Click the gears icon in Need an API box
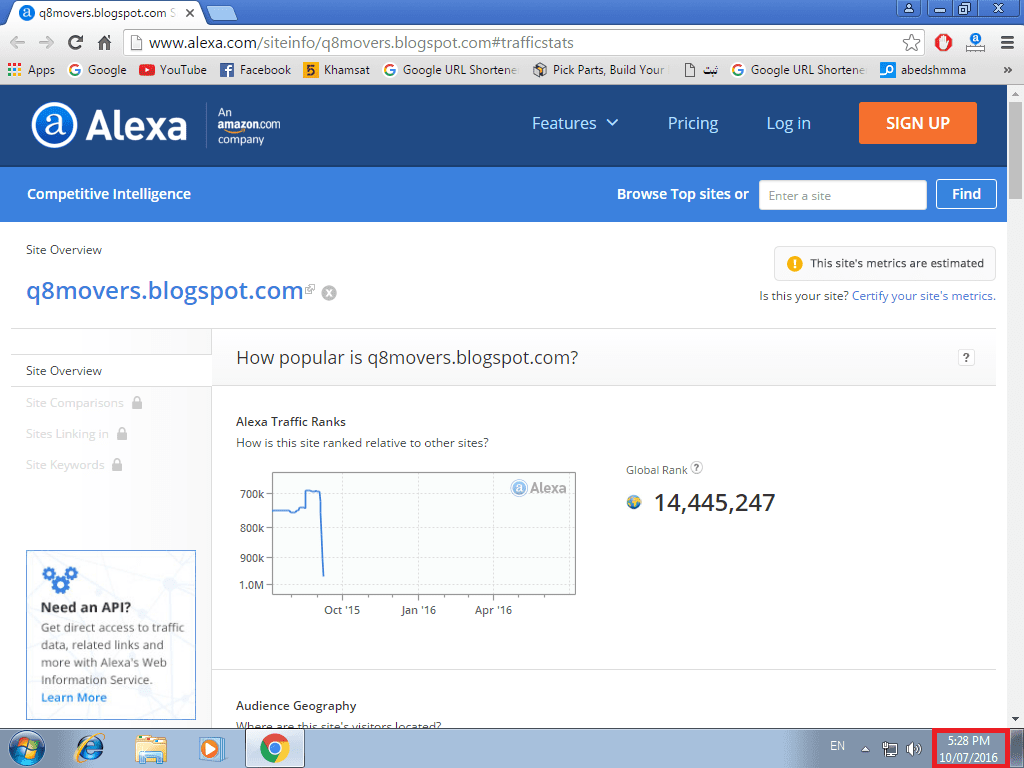Screen dimensions: 1024x768 pyautogui.click(x=59, y=579)
